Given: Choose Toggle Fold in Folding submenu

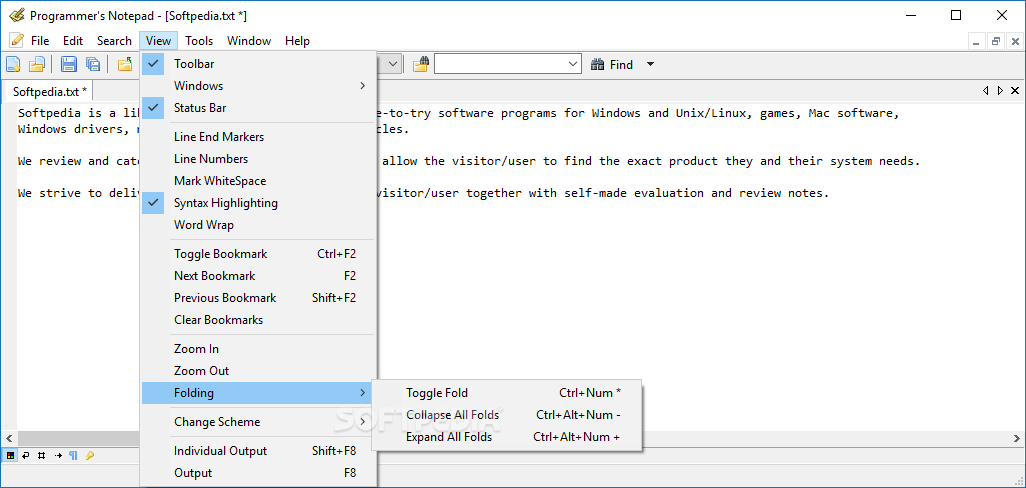Looking at the screenshot, I should 507,393.
